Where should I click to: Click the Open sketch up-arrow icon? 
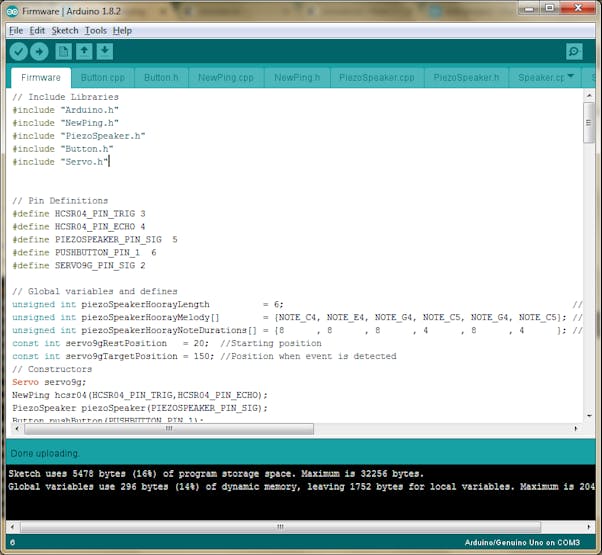(84, 51)
